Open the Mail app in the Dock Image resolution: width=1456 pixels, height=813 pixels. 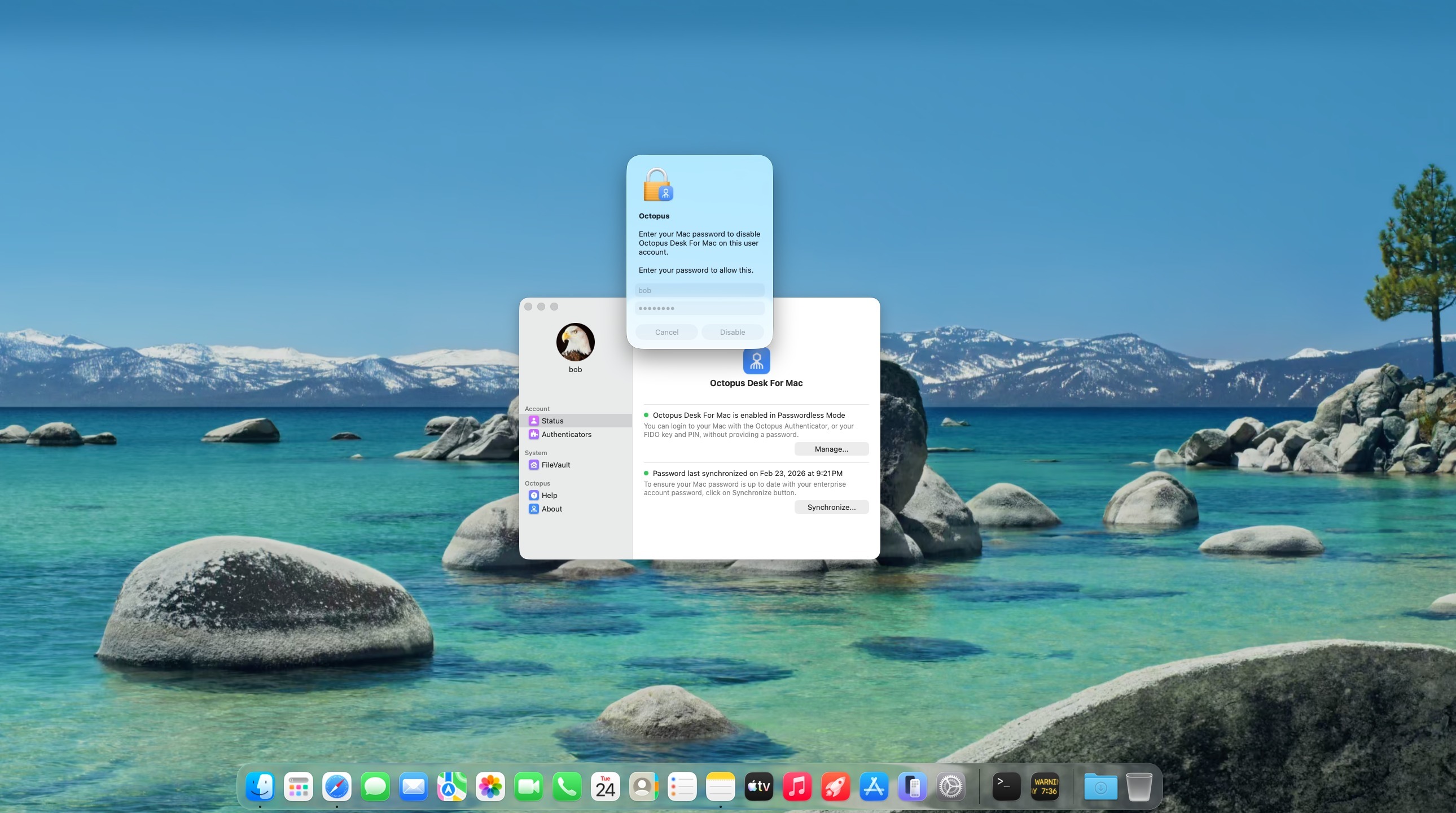click(x=414, y=786)
